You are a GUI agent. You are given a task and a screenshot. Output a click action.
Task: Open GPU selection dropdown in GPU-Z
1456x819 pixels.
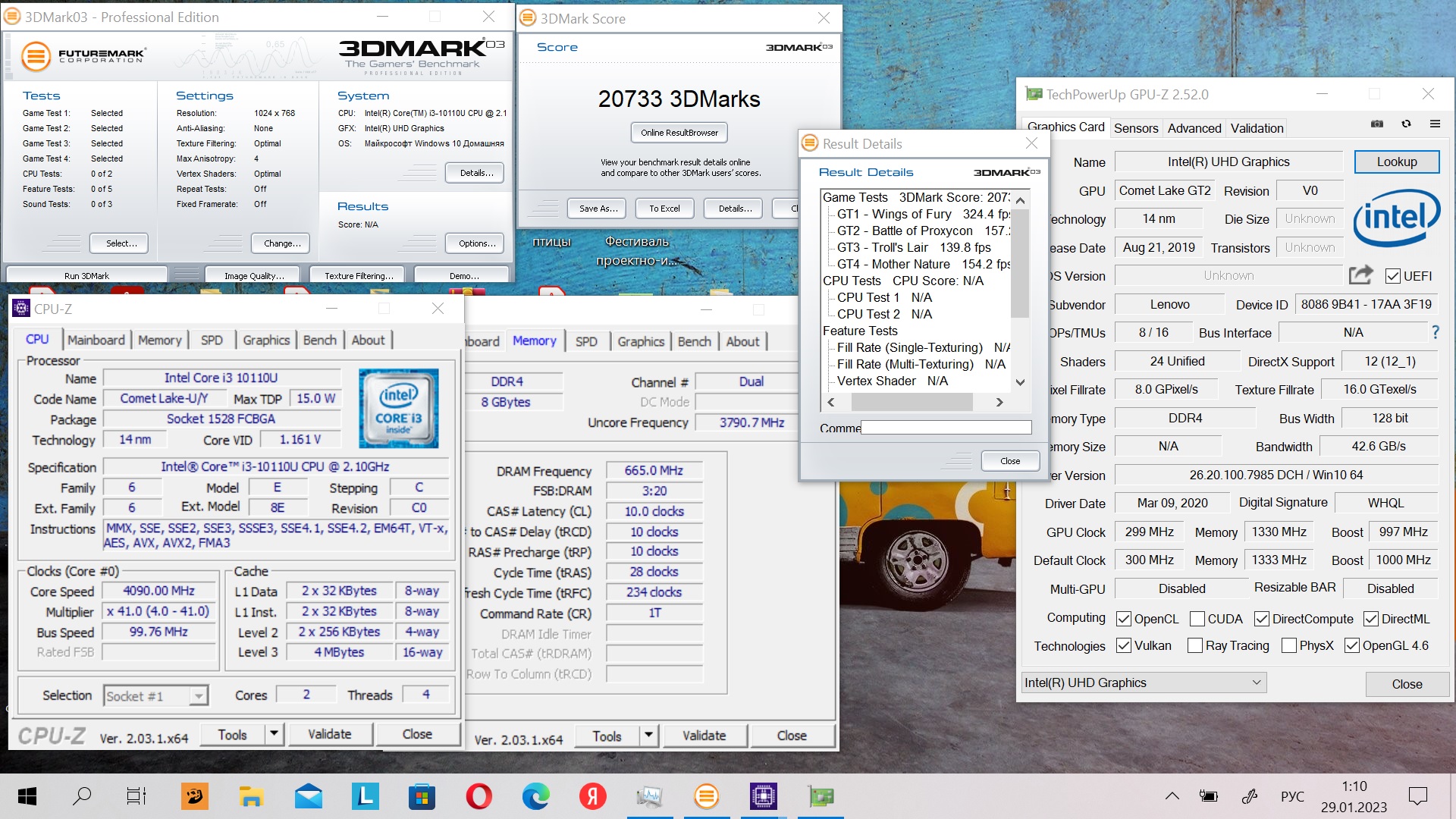1143,682
